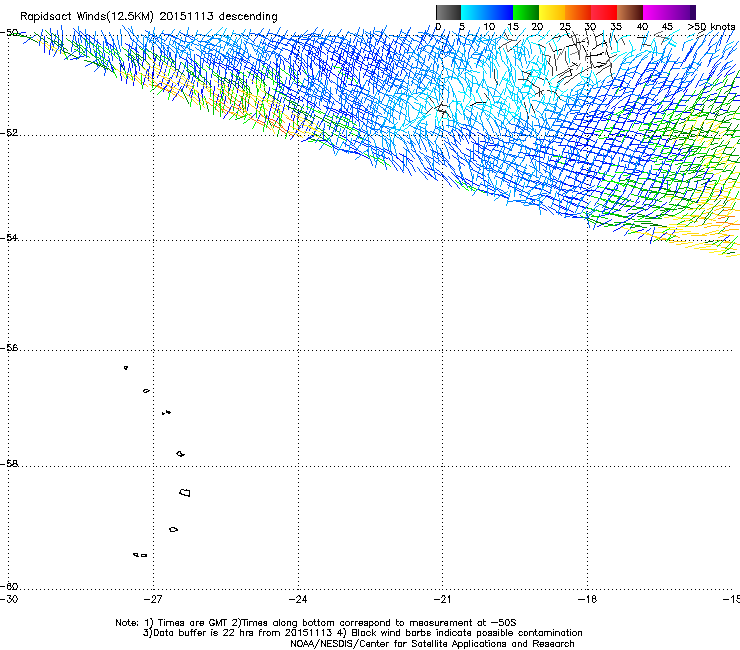Choose the dark purple 45-50 knots legend segment

(682, 12)
